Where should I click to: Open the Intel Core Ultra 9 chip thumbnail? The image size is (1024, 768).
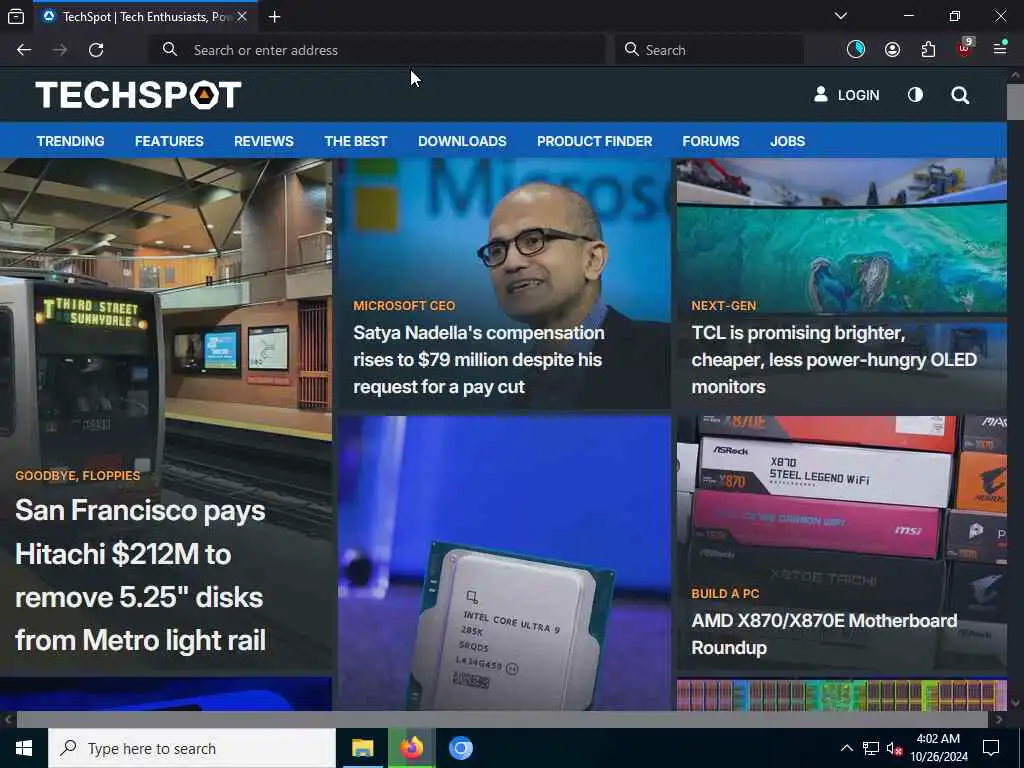coord(504,563)
